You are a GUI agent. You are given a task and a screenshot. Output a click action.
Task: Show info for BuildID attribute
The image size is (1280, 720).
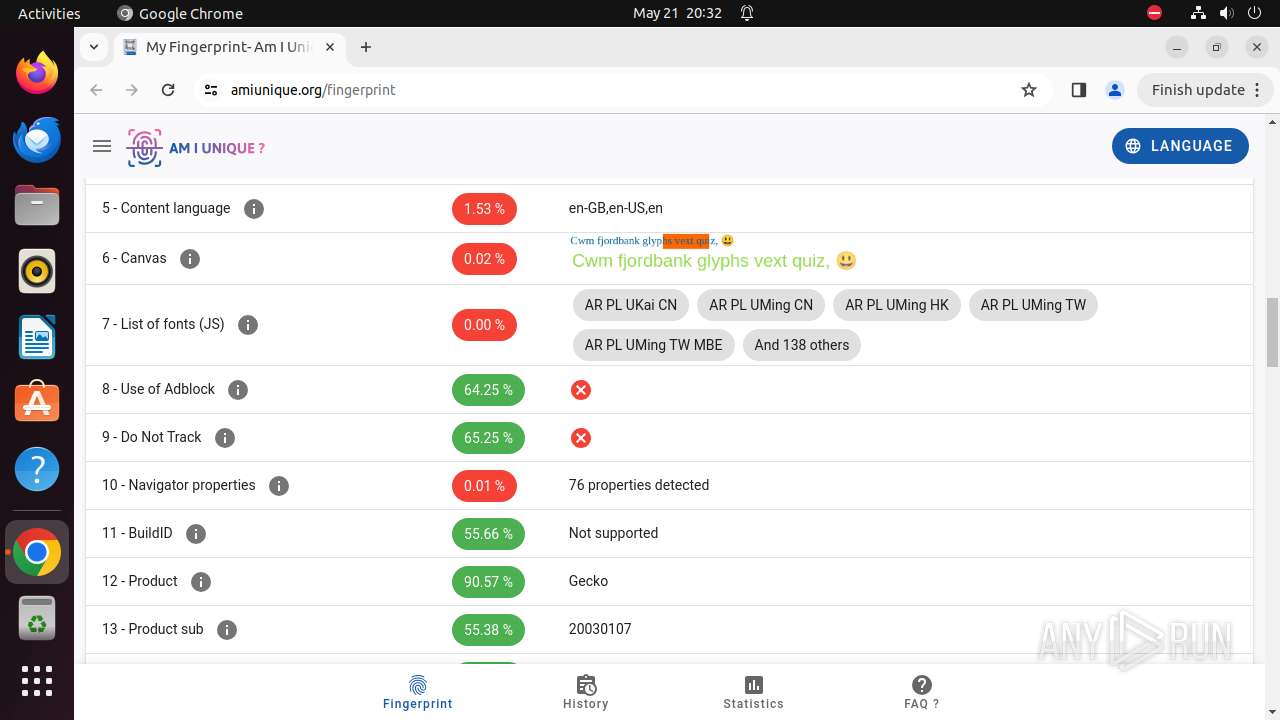point(196,534)
